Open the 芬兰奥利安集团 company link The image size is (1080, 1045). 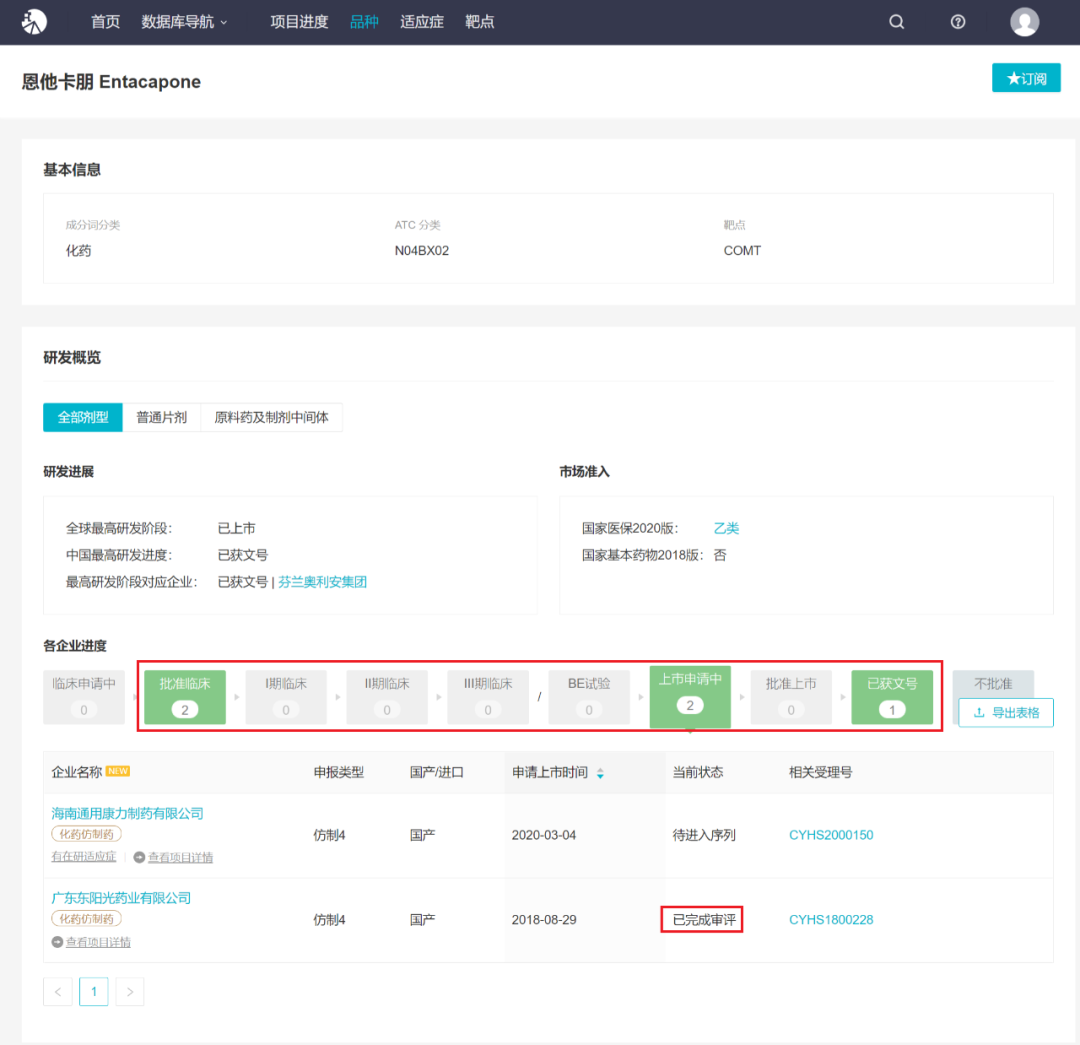click(x=322, y=581)
